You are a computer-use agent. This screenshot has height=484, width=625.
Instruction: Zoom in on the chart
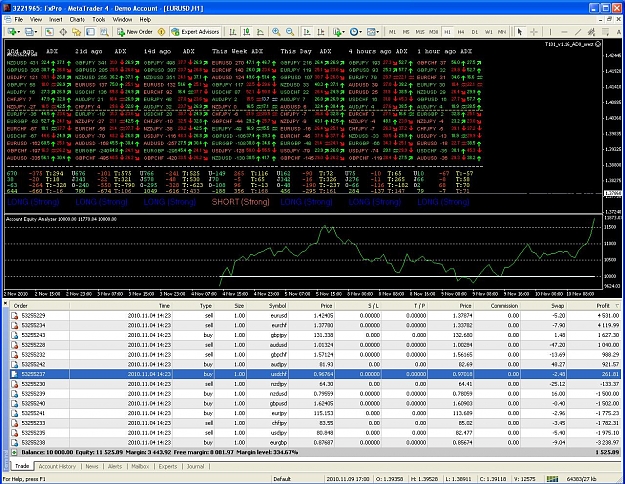[x=276, y=32]
